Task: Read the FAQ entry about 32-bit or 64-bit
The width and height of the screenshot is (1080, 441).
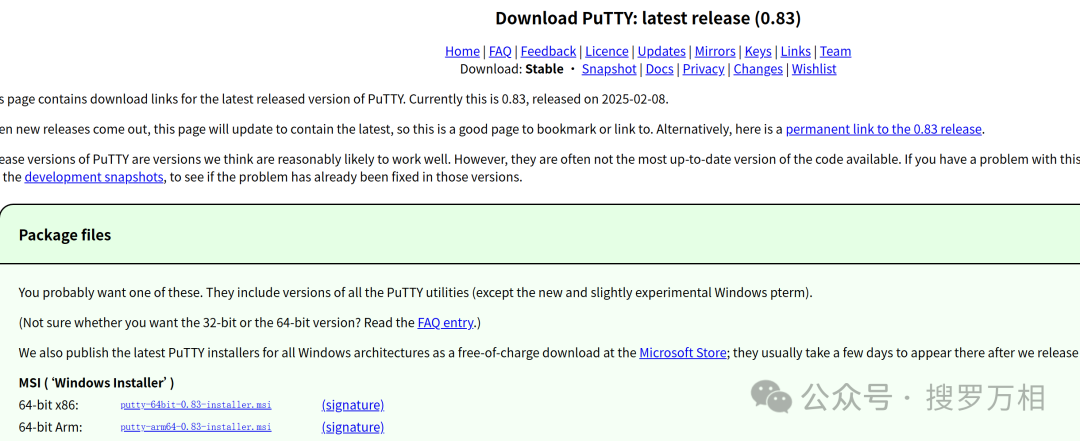Action: [x=446, y=323]
